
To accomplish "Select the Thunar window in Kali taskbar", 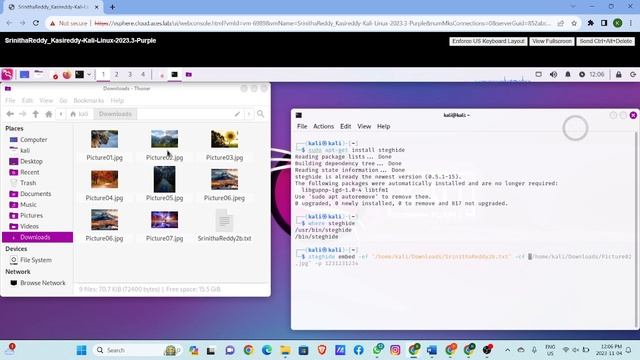I will [189, 74].
